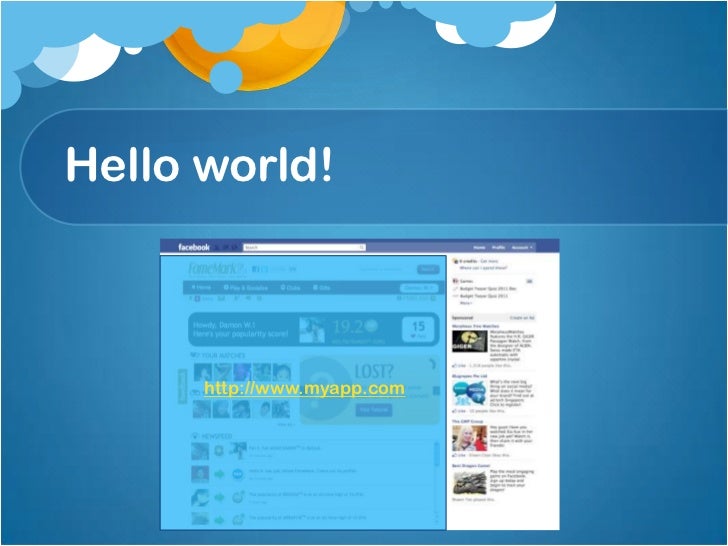Viewport: 728px width, 546px height.
Task: Open the More link under Games
Action: (x=465, y=303)
